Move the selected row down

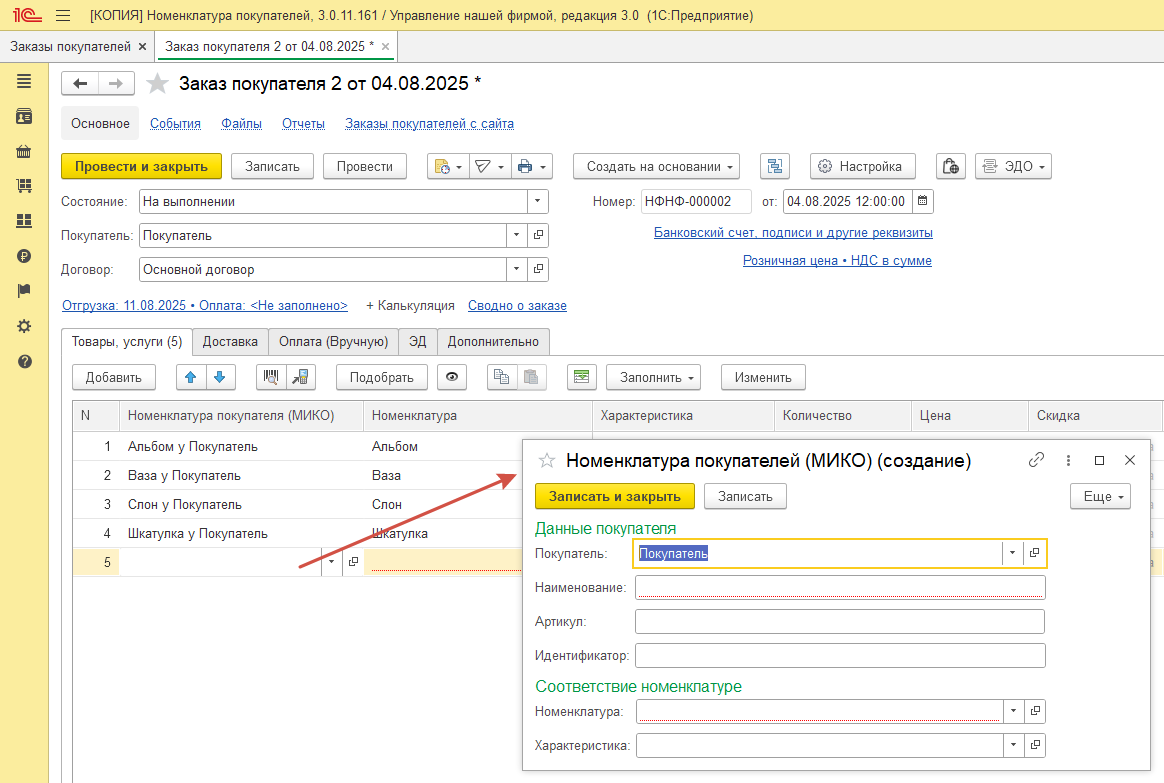tap(220, 377)
